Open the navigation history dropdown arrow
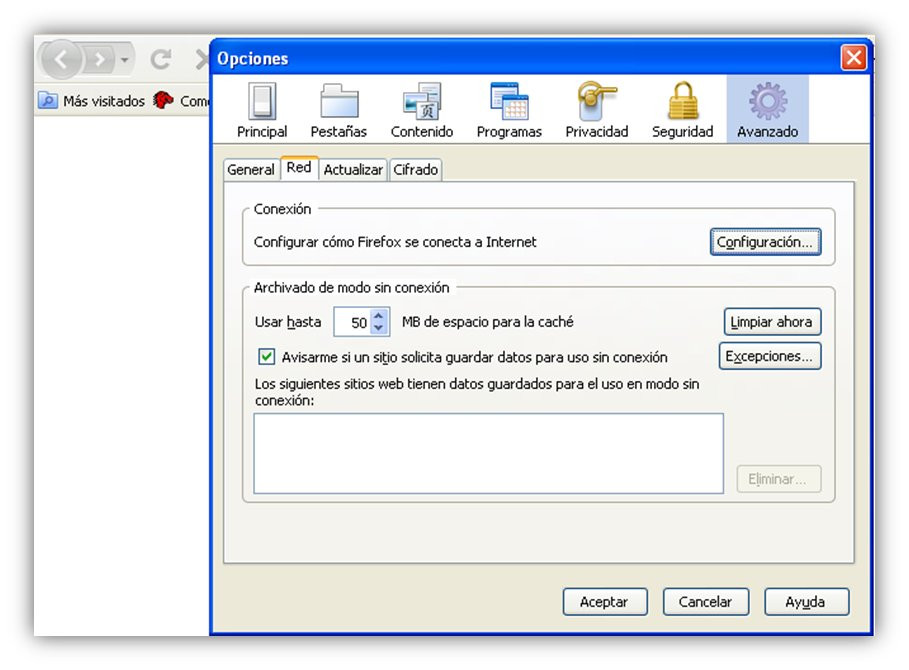Screen dimensions: 909x670 coord(125,59)
